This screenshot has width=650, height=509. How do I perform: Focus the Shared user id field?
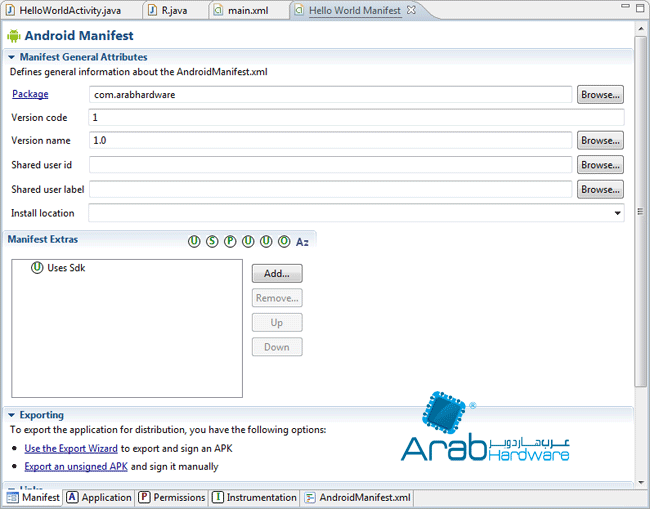(330, 165)
